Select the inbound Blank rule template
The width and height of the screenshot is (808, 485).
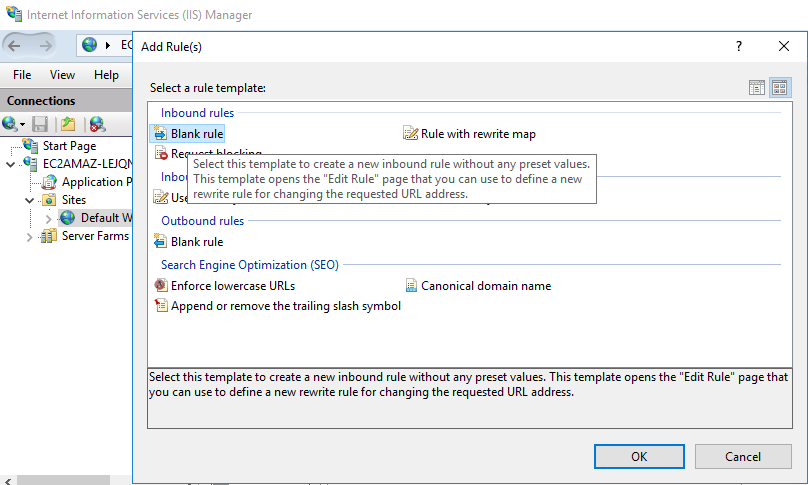click(196, 133)
